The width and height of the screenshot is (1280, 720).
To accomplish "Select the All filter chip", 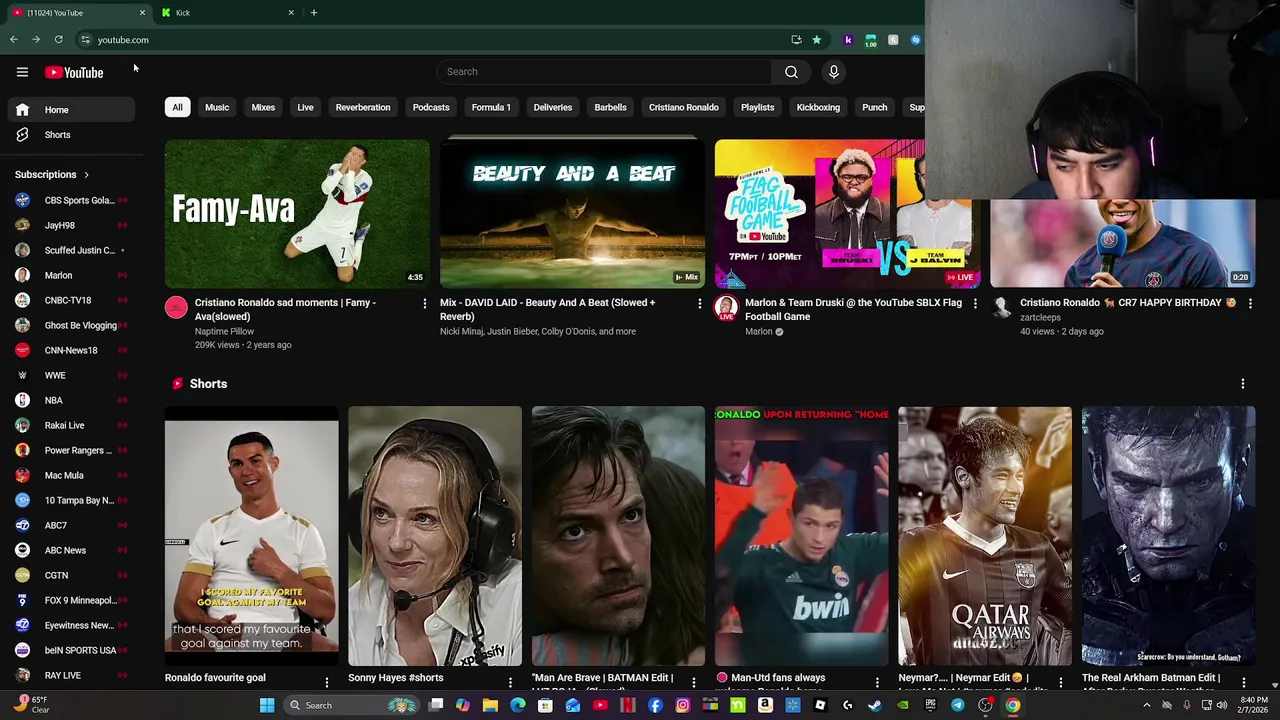I will (177, 107).
